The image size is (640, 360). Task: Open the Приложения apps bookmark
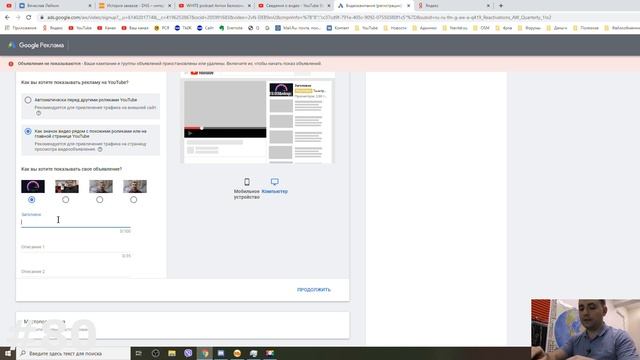(x=20, y=28)
